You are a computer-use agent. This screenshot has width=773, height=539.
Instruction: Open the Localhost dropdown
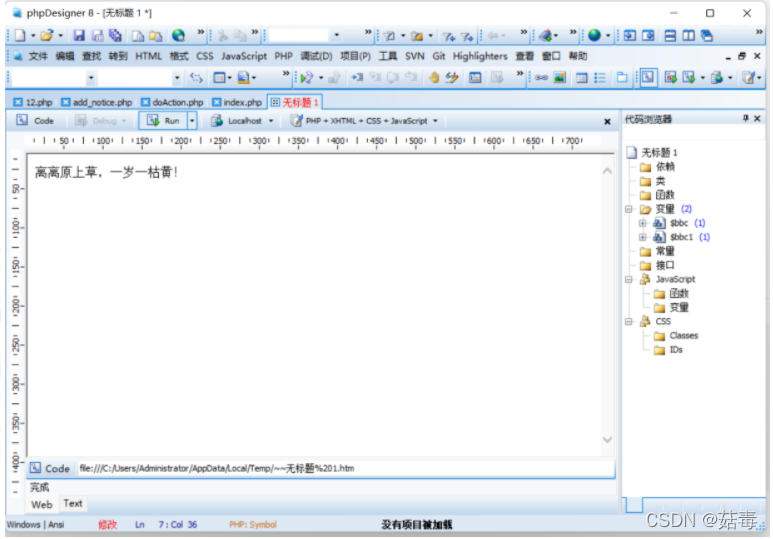[271, 121]
